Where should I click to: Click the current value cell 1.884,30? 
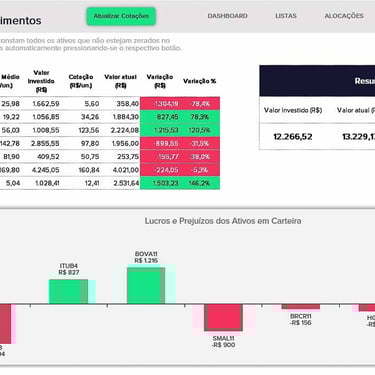click(x=126, y=117)
